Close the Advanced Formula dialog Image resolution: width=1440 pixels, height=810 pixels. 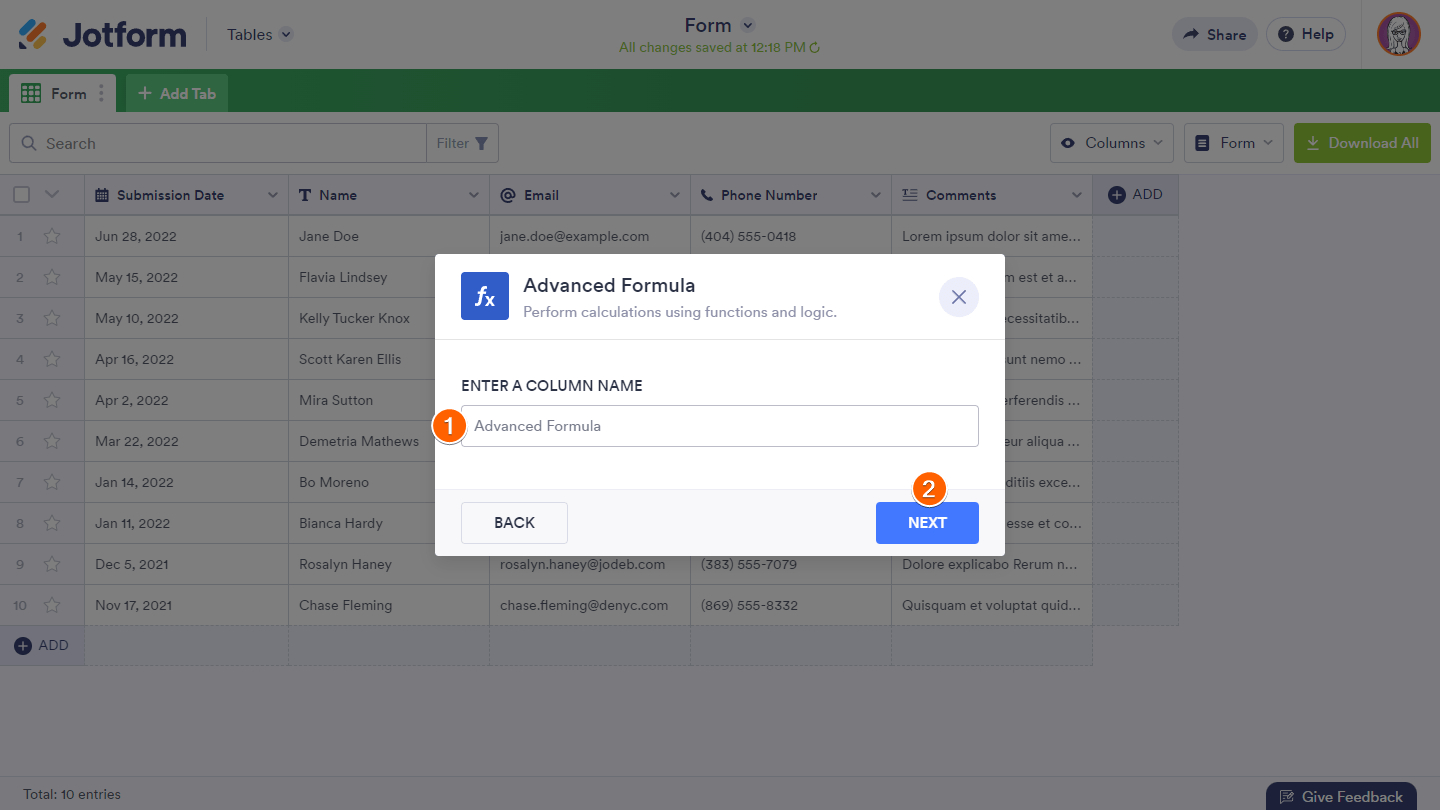[958, 297]
